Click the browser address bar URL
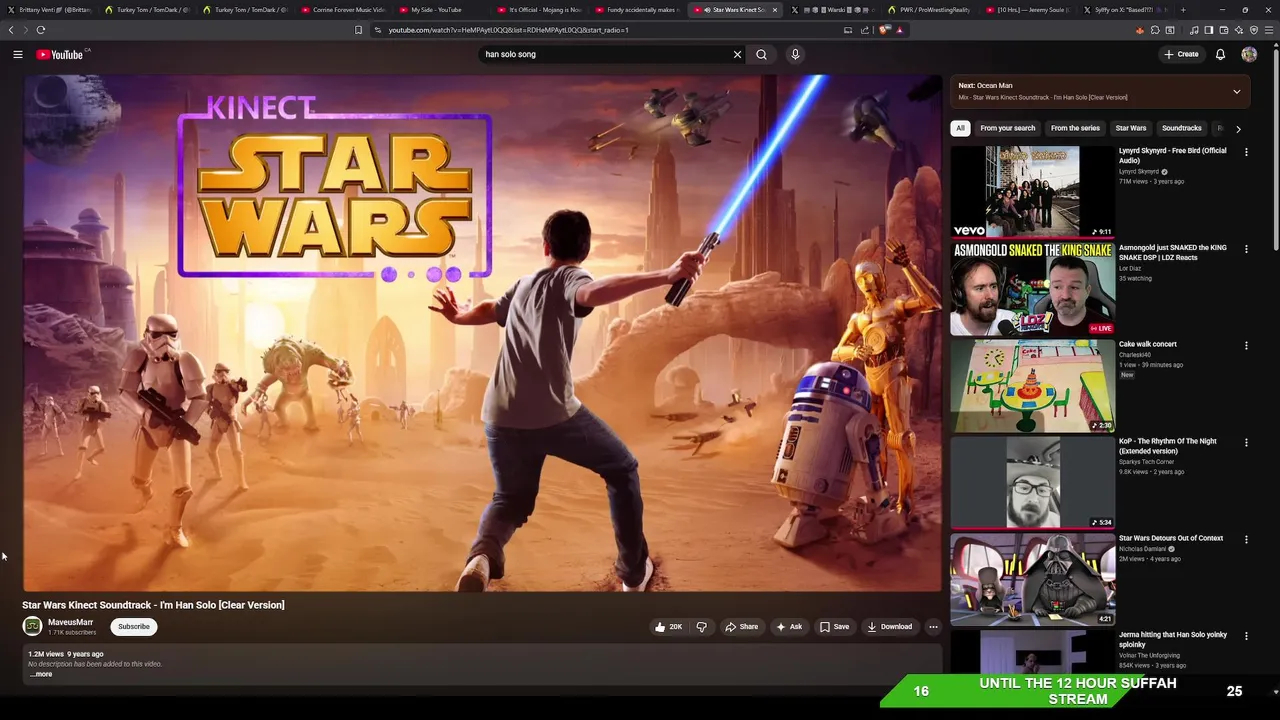 pos(508,30)
